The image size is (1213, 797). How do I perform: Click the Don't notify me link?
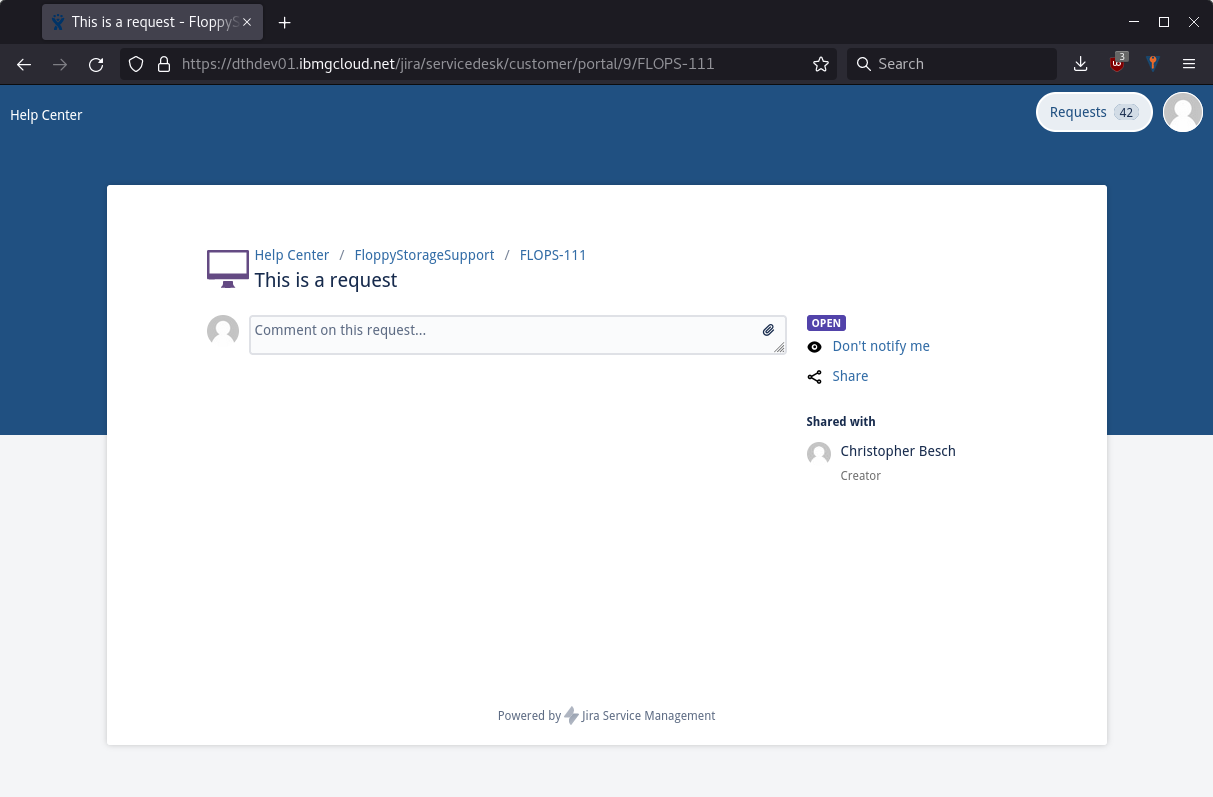[880, 346]
